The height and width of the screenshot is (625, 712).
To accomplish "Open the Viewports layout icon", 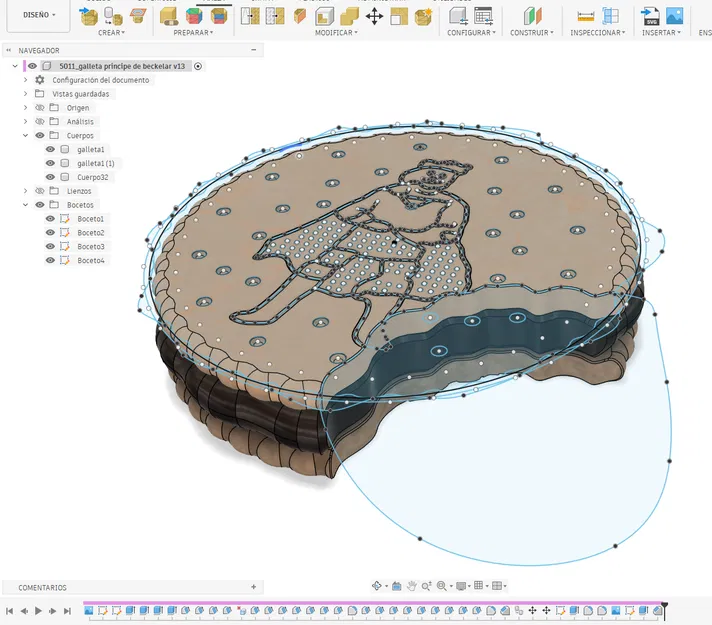I will (497, 586).
